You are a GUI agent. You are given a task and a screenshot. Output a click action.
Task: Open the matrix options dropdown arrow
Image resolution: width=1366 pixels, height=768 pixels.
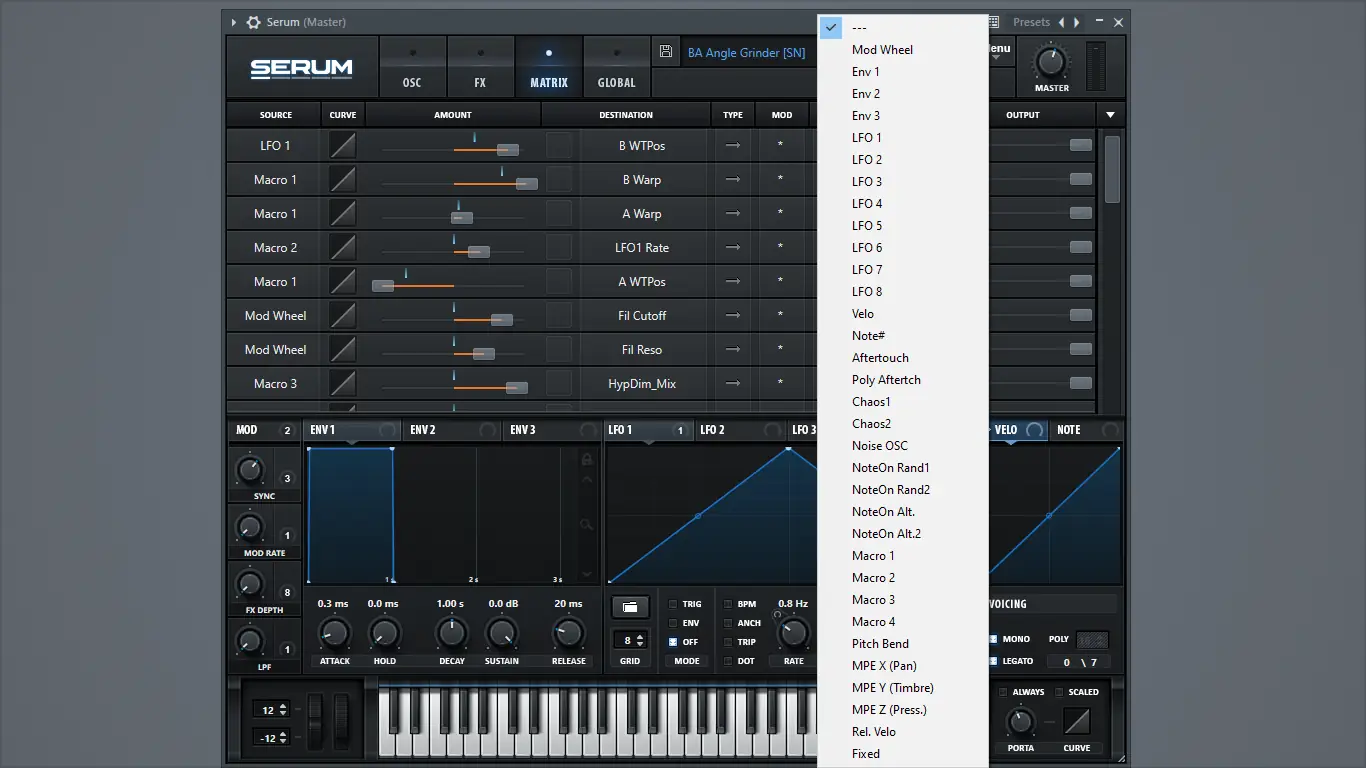point(1110,115)
